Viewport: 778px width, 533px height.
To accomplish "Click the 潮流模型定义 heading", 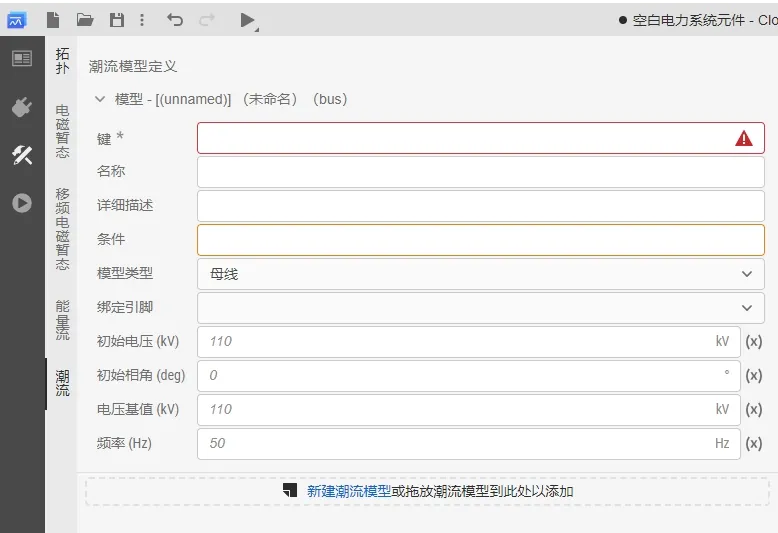I will 133,67.
